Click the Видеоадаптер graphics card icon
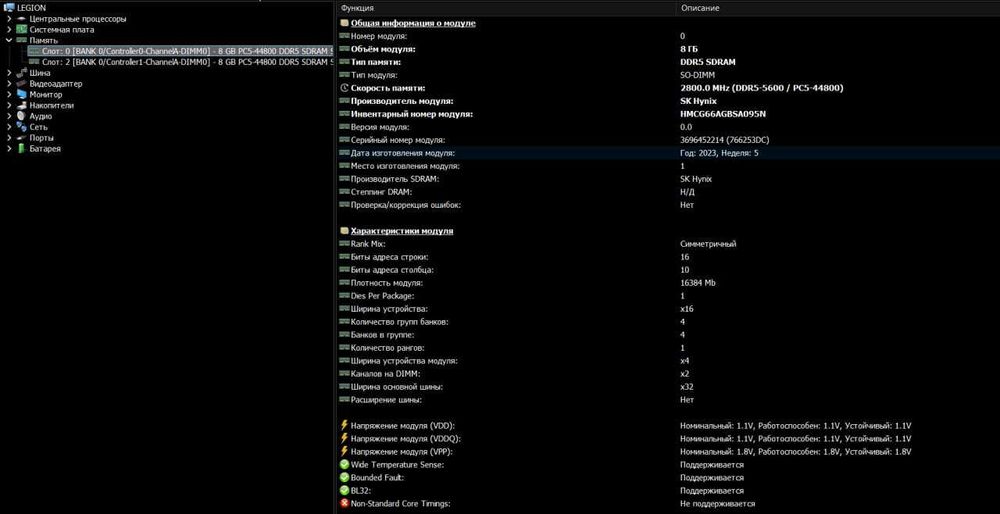The width and height of the screenshot is (1000, 514). [21, 84]
